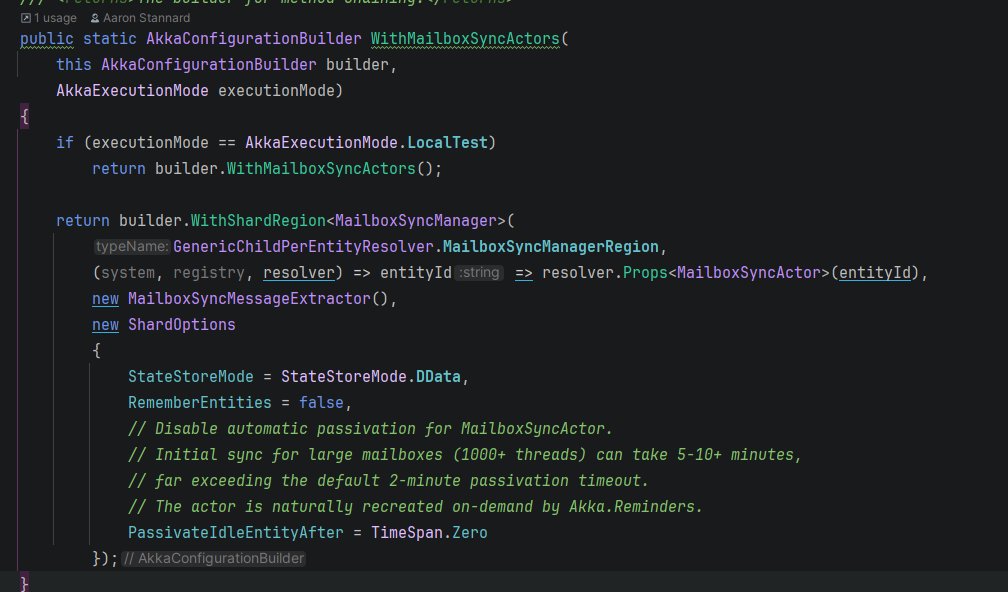This screenshot has height=592, width=1008.
Task: Click 'MailboxSyncManager' generic type
Action: (x=416, y=221)
